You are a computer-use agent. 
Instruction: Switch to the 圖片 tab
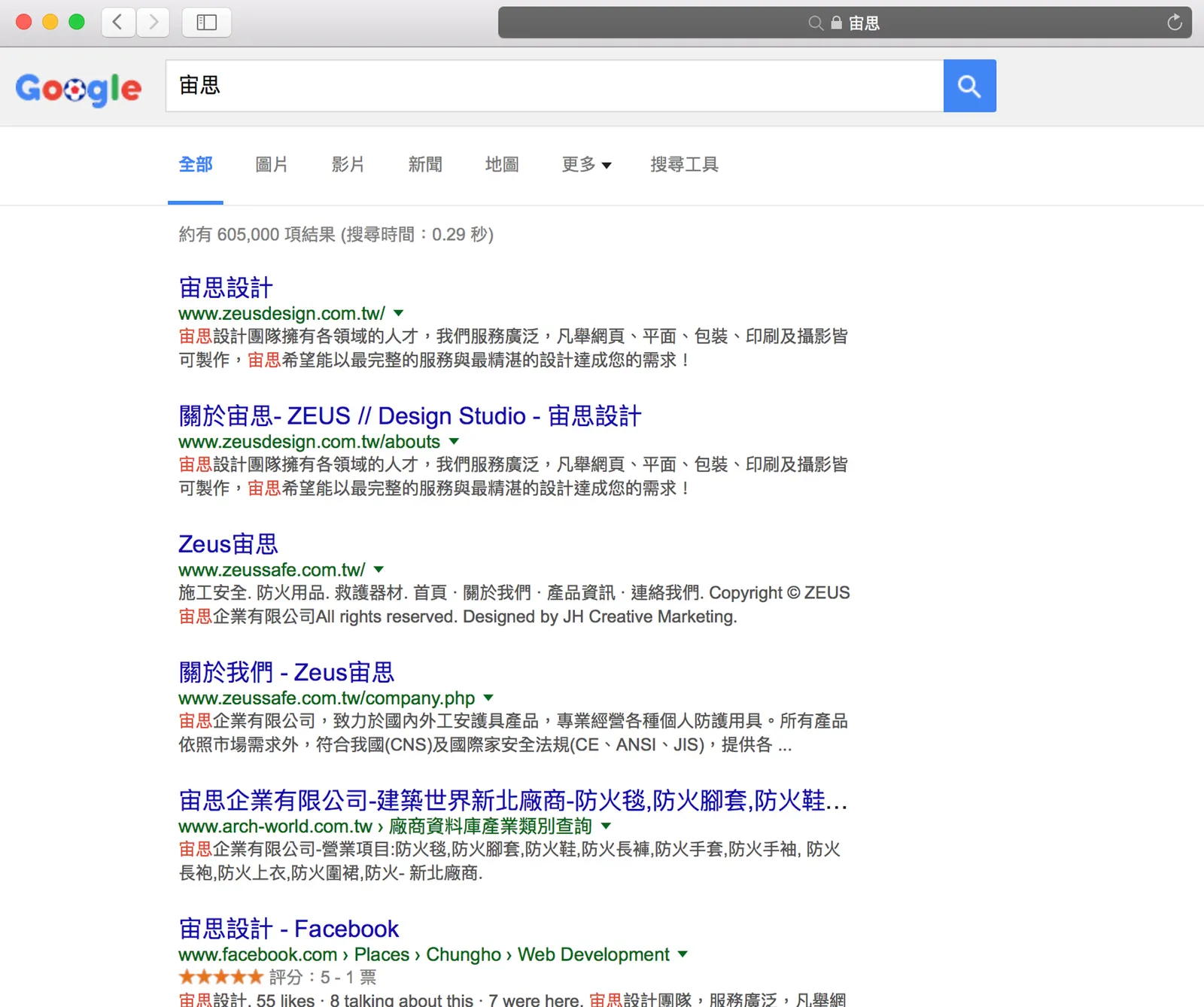pos(272,164)
